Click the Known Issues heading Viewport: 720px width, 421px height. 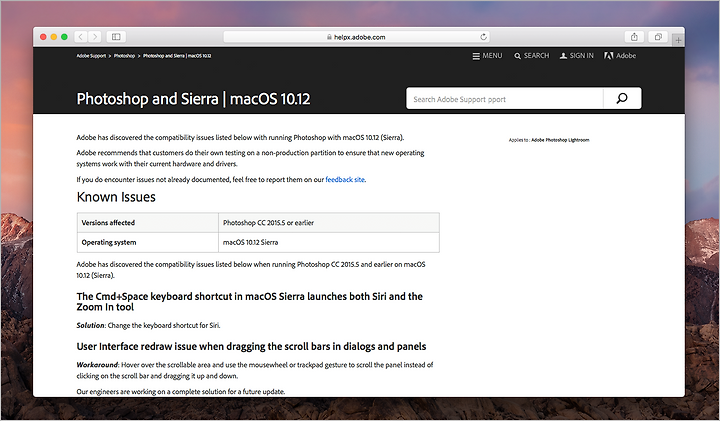click(116, 197)
